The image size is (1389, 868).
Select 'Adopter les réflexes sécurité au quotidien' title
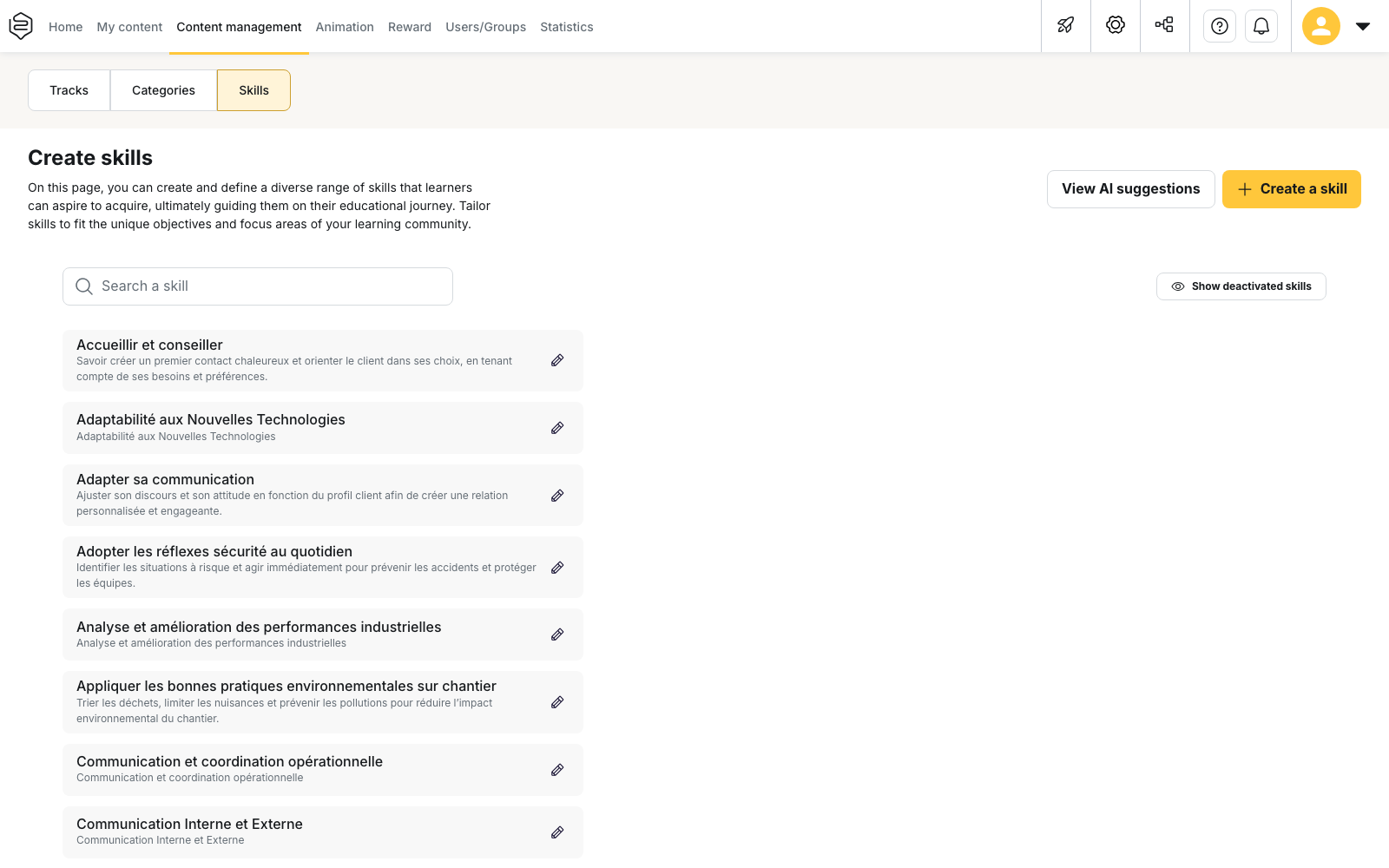(x=214, y=551)
